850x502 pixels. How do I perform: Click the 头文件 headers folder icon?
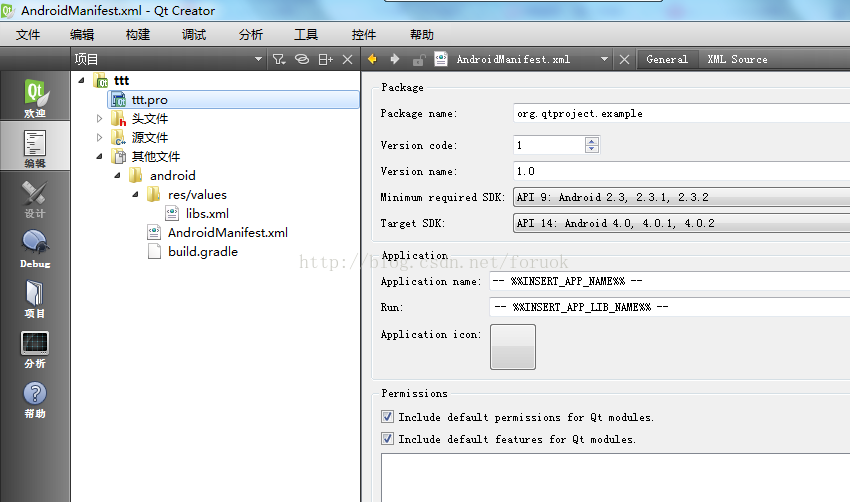coord(118,119)
